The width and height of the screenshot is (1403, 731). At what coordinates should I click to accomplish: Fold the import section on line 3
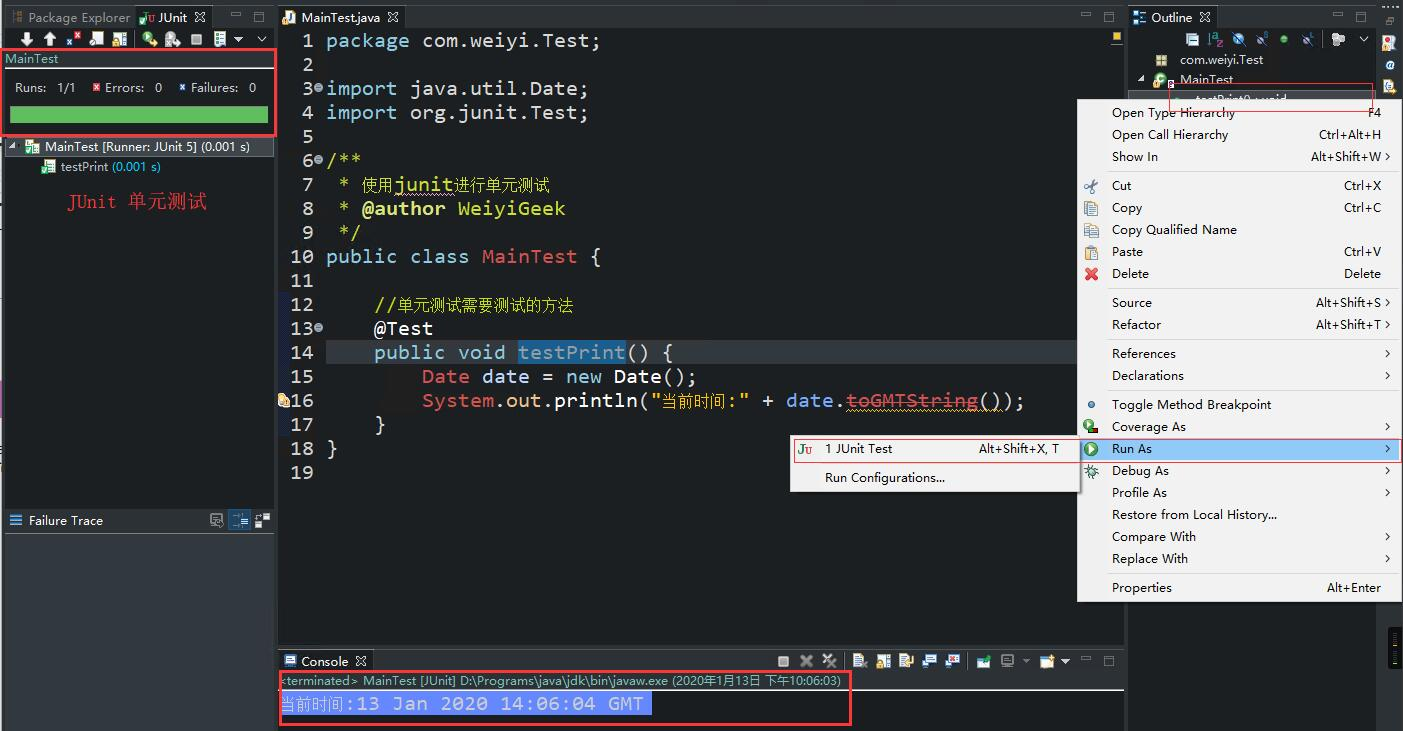point(319,88)
